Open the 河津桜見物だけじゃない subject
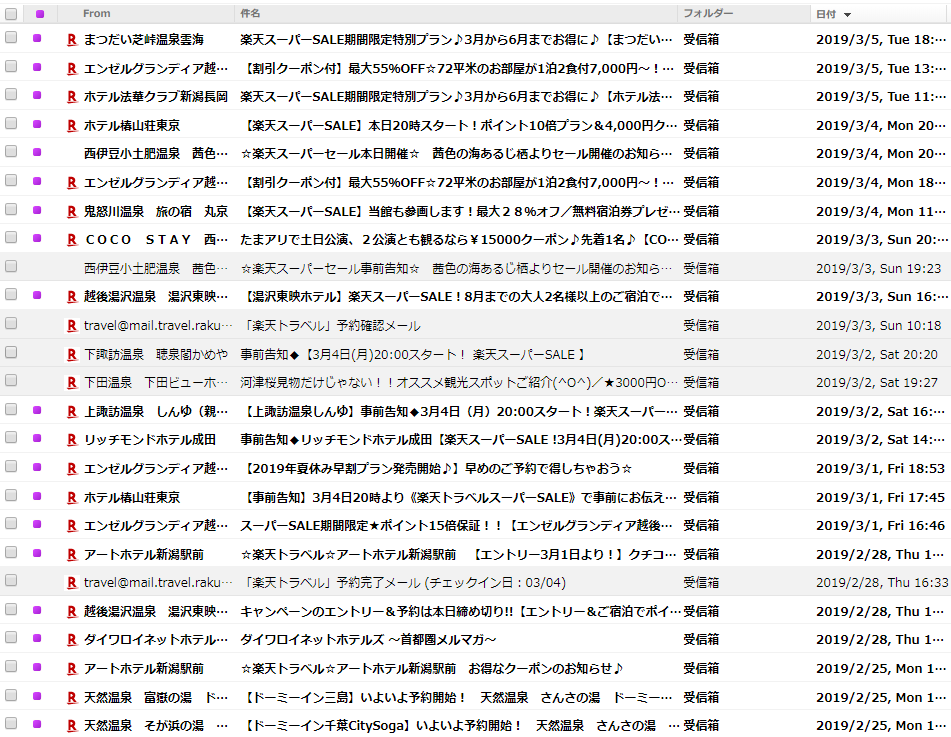Viewport: 951px width, 737px height. click(459, 383)
